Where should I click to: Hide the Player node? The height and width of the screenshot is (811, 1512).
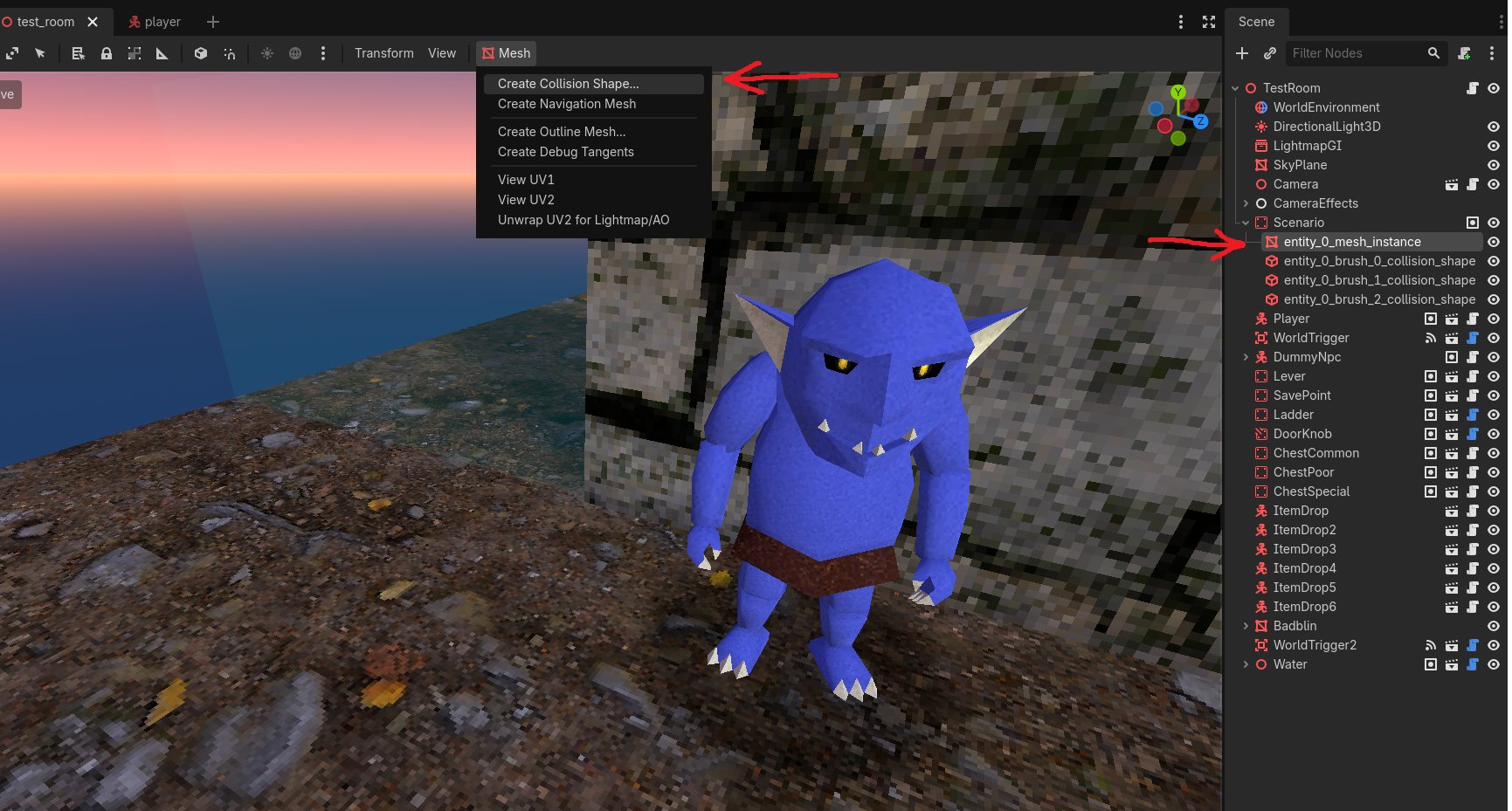(x=1494, y=319)
